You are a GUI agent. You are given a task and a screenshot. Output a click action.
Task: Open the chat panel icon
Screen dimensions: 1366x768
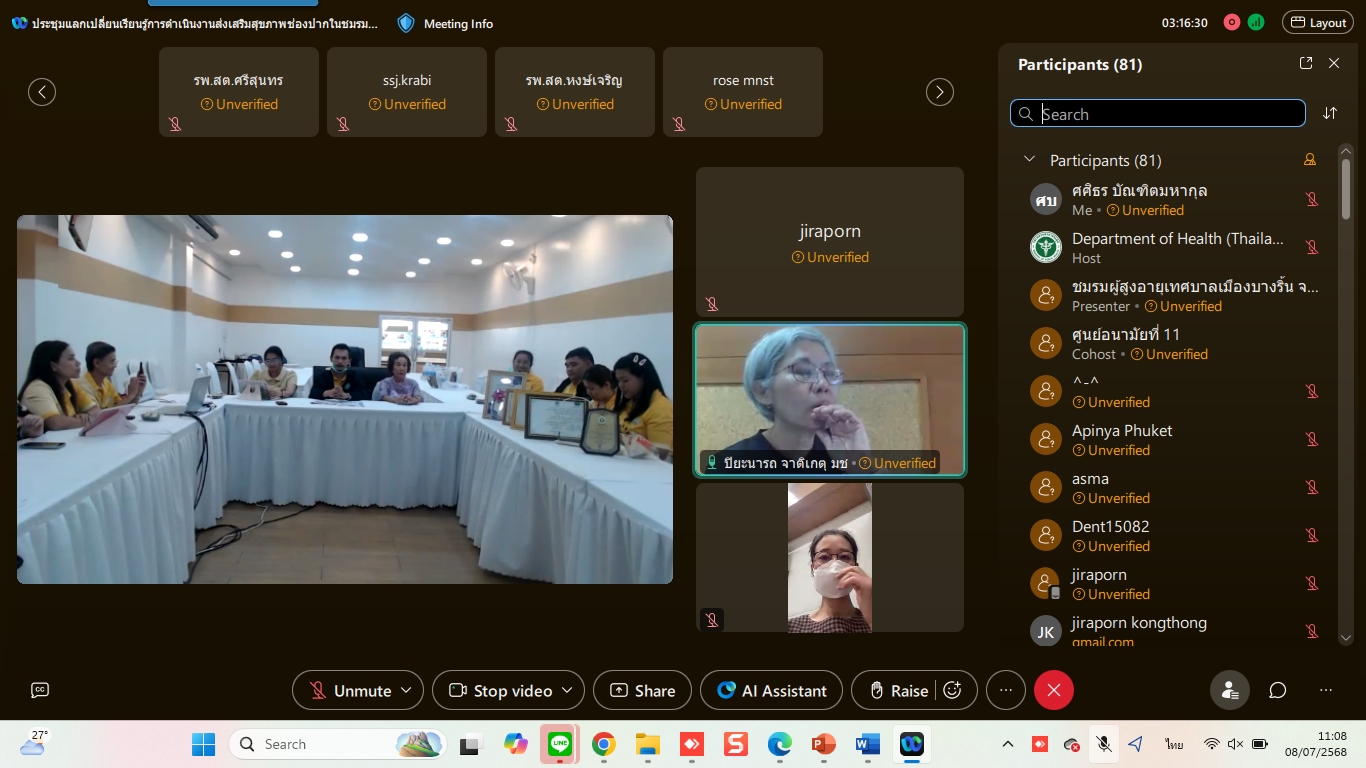coord(1278,690)
